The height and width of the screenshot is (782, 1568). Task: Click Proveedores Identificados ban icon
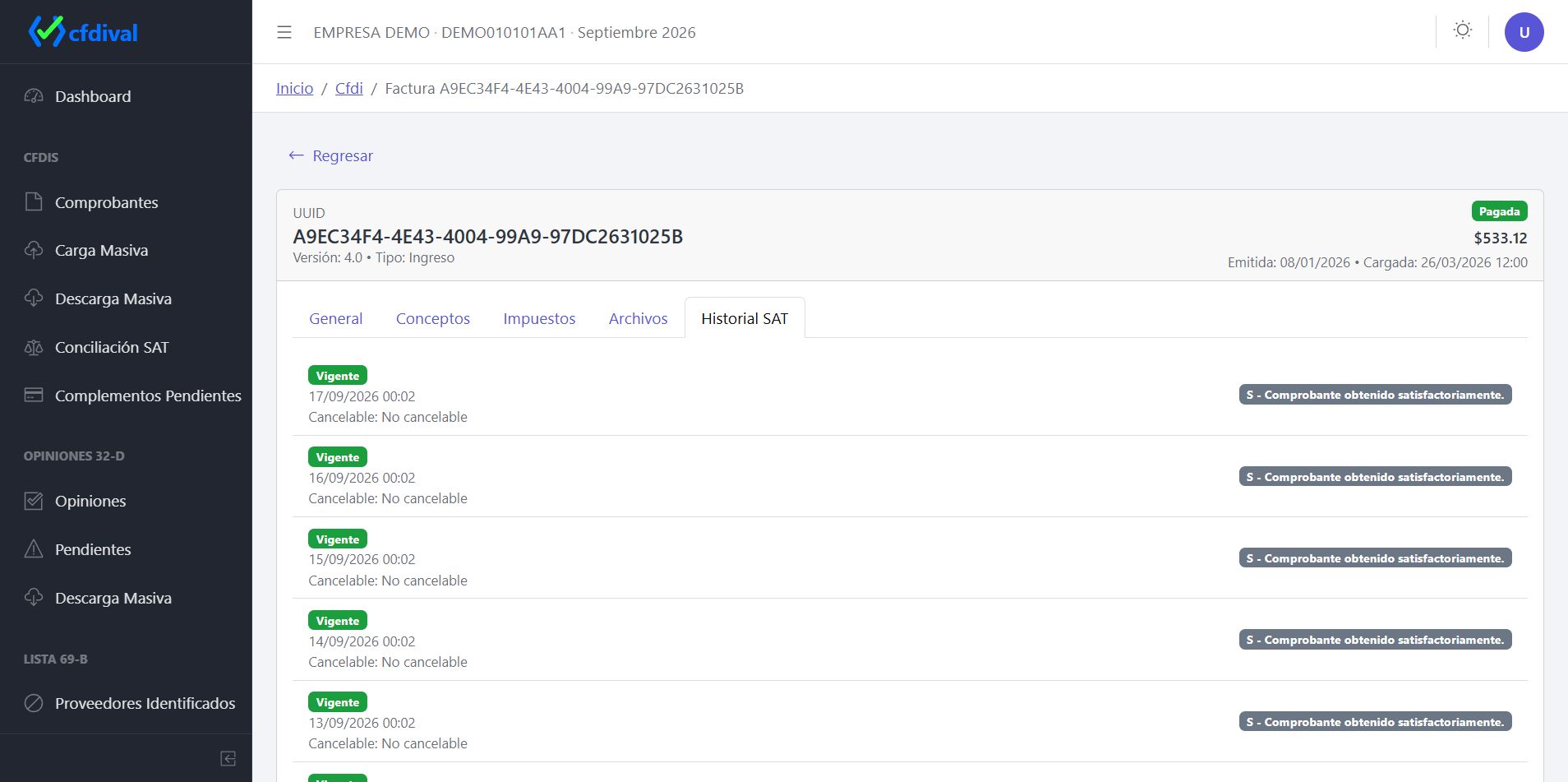[34, 703]
